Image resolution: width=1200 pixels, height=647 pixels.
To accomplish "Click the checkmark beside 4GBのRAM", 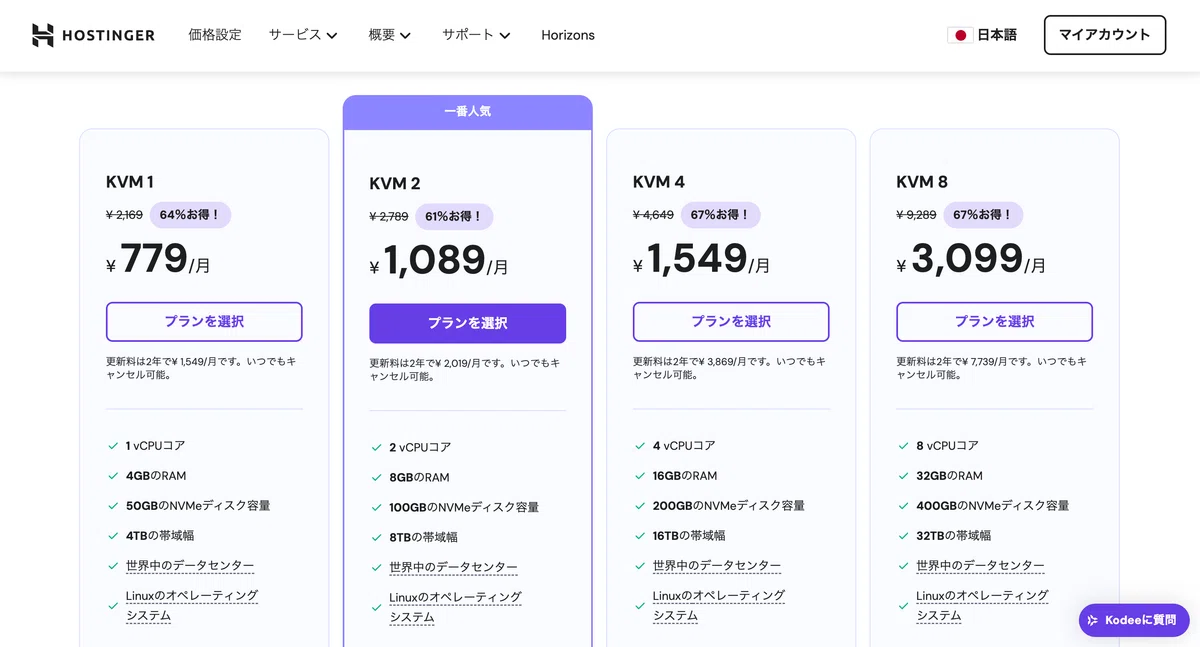I will [113, 476].
